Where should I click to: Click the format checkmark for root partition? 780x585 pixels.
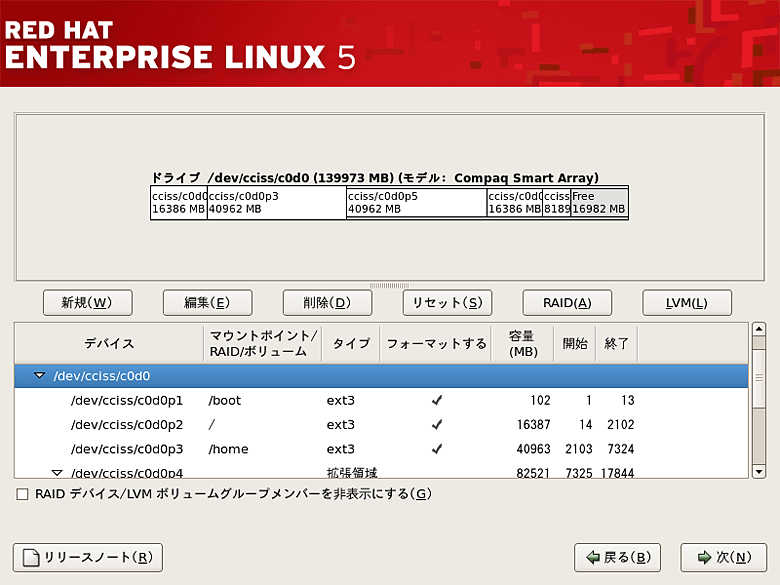437,425
